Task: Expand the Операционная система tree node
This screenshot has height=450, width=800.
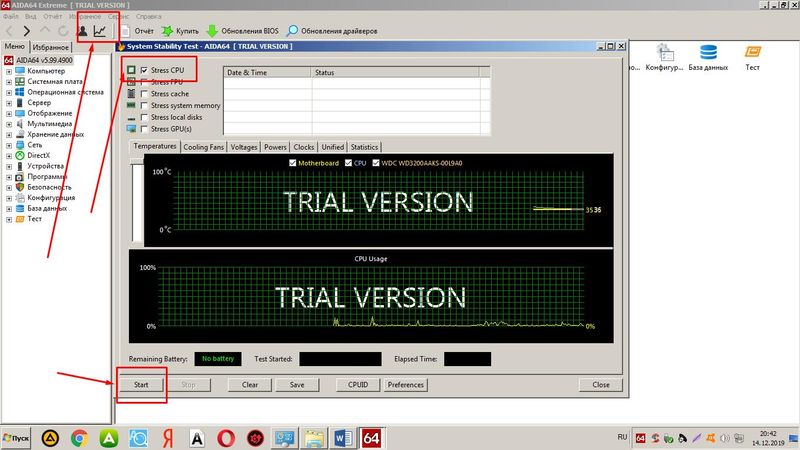Action: click(x=9, y=93)
